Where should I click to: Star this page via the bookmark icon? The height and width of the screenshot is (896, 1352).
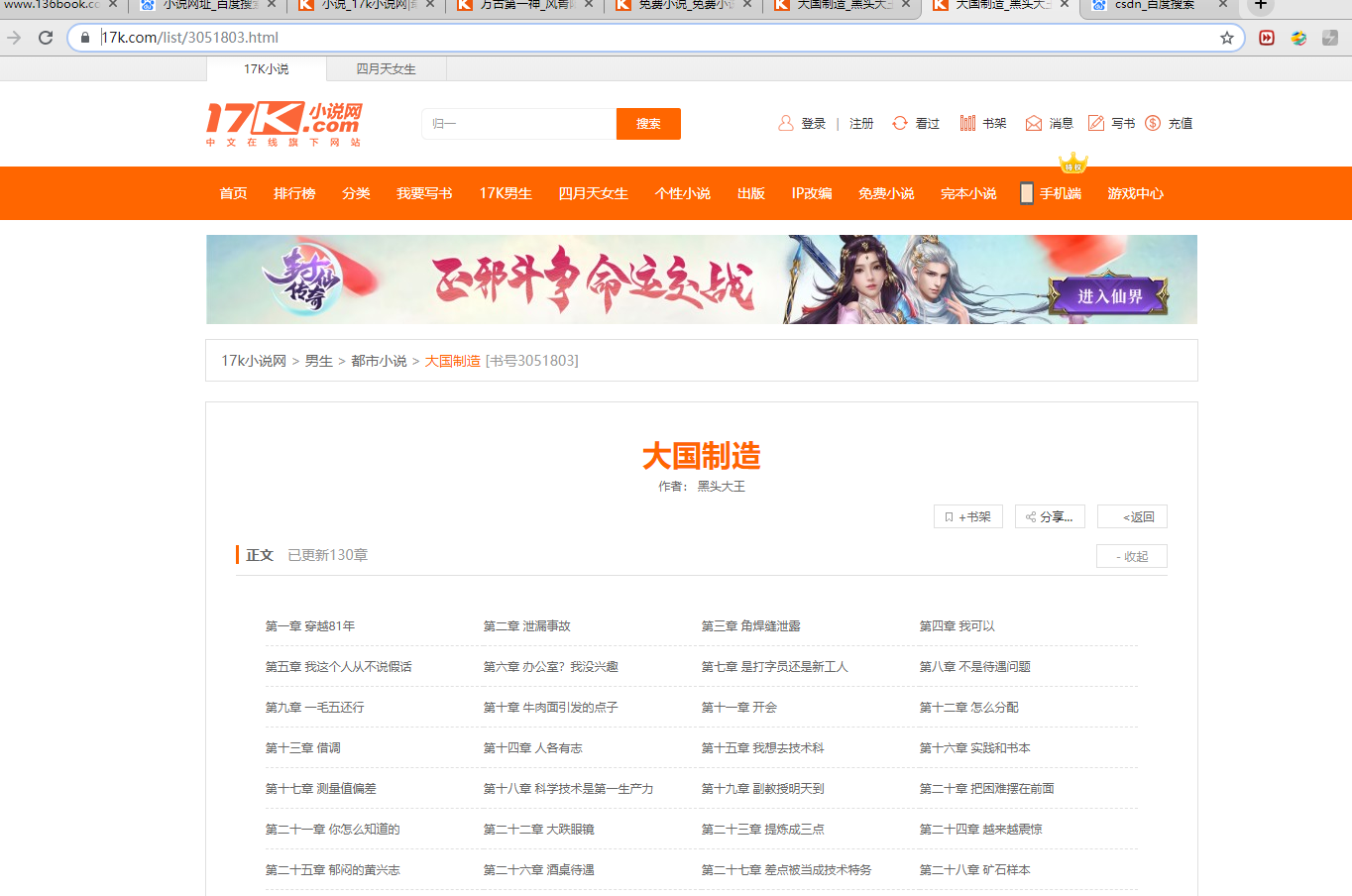coord(1228,38)
